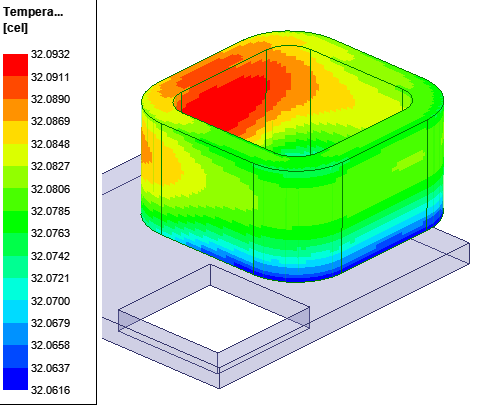
Task: Click the 32.0785 legend value
Action: click(x=50, y=211)
